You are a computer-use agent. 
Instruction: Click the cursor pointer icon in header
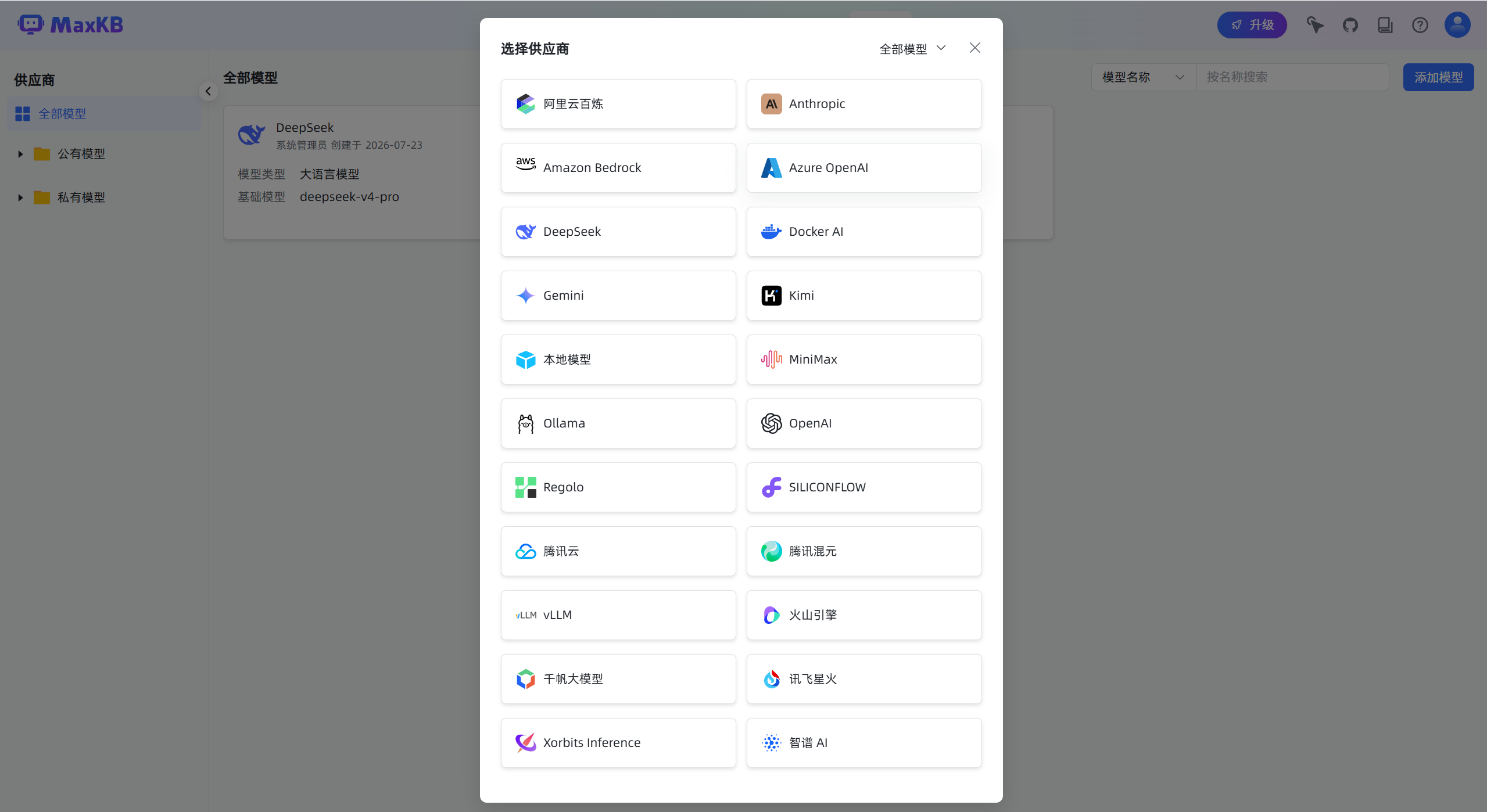(x=1315, y=25)
